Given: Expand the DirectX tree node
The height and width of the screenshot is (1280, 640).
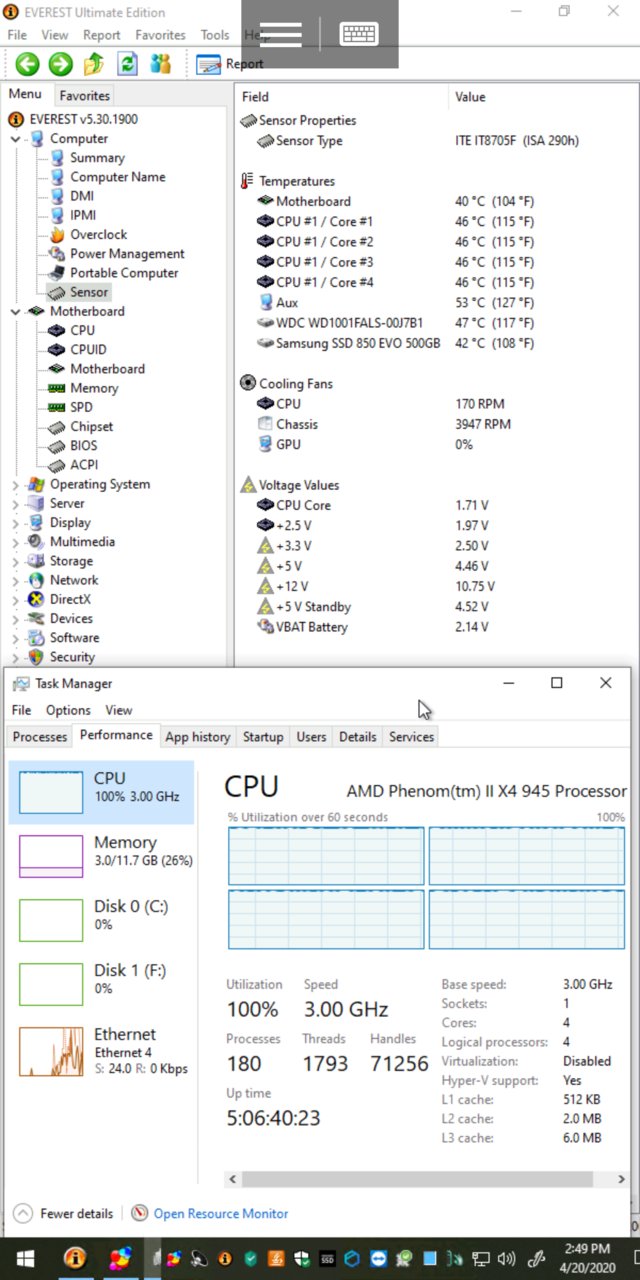Looking at the screenshot, I should (15, 600).
